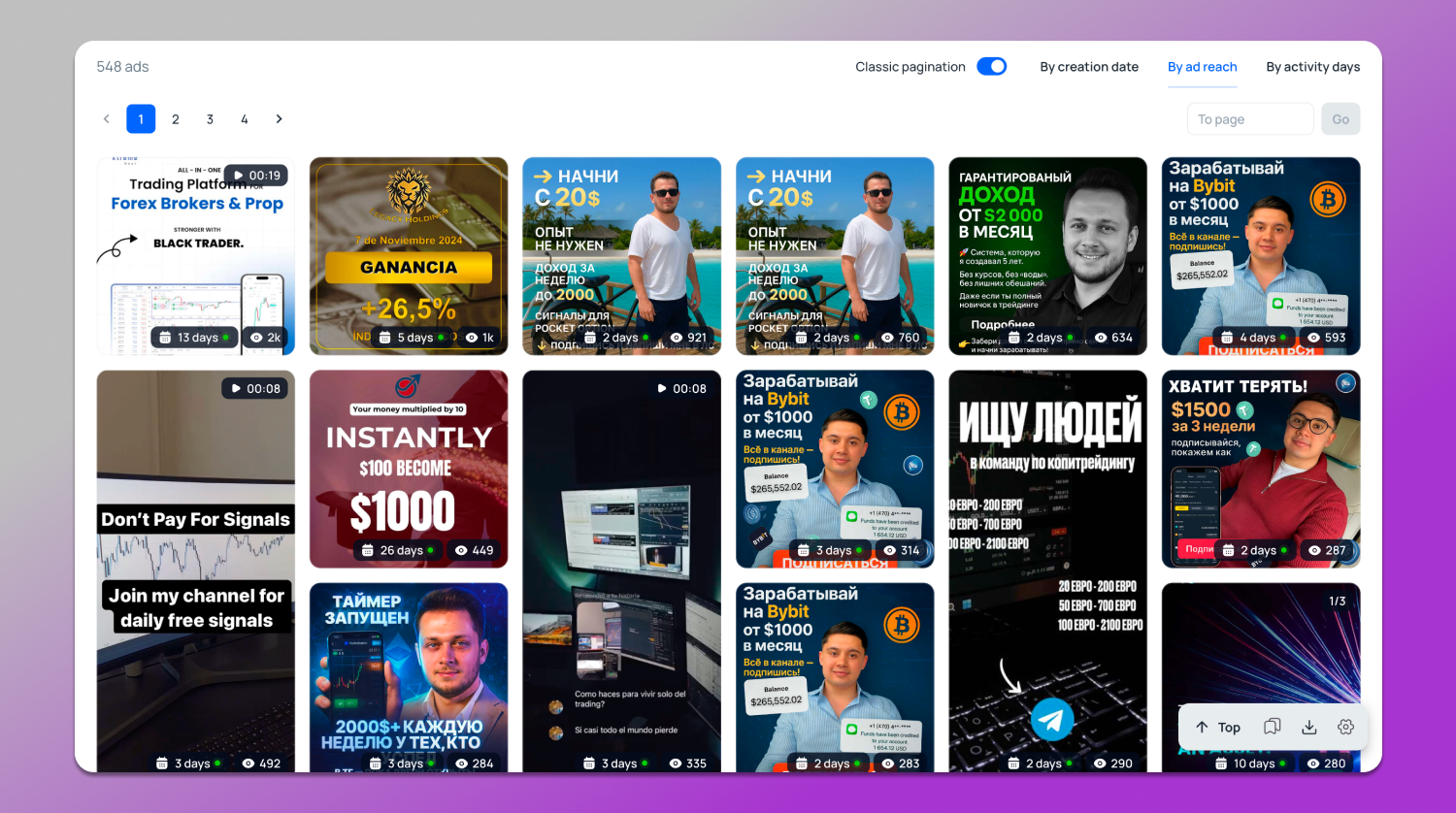Click views eye icon on 13 days ad
This screenshot has height=813, width=1456.
tap(256, 338)
